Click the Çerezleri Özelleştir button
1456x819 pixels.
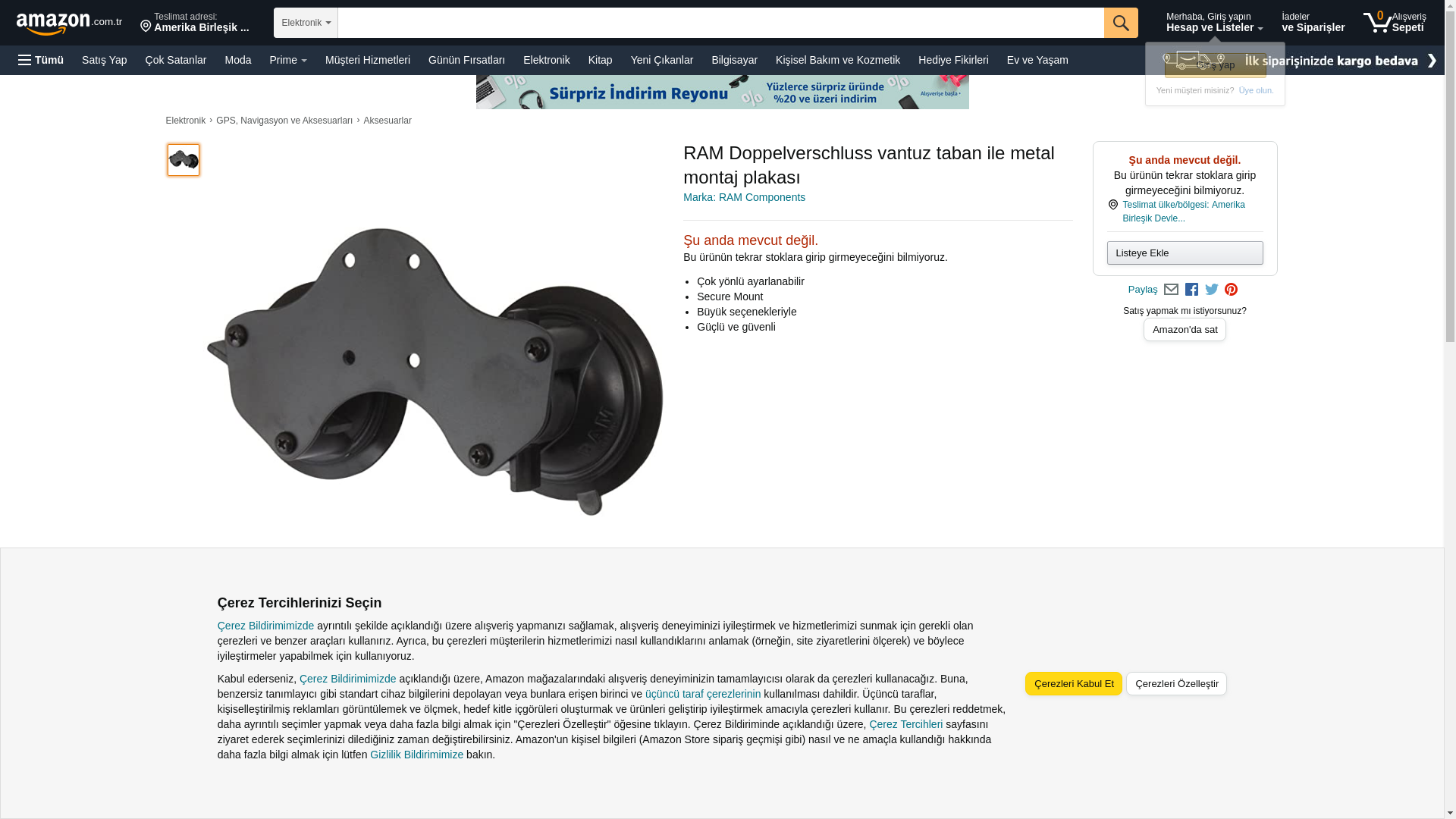tap(1176, 683)
